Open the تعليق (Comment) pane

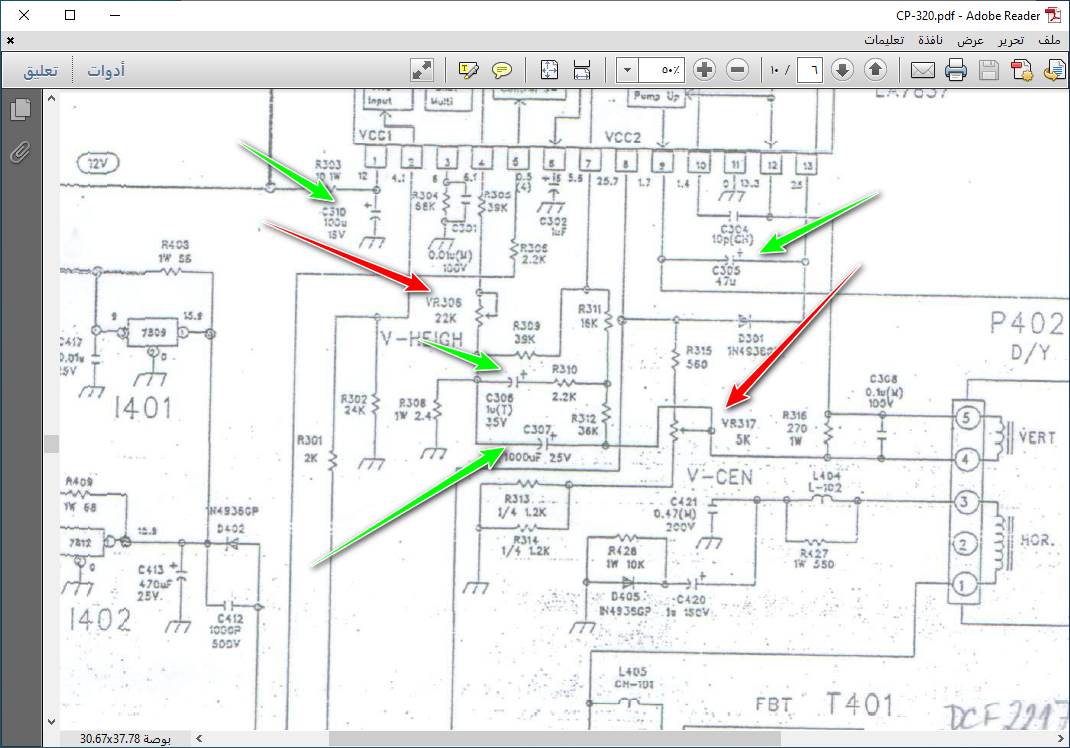pyautogui.click(x=41, y=71)
